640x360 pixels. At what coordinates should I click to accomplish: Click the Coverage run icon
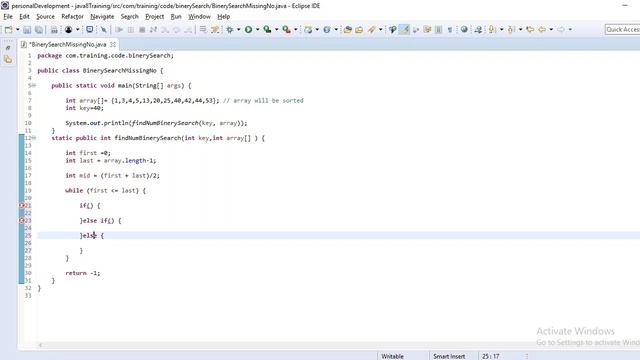point(267,29)
